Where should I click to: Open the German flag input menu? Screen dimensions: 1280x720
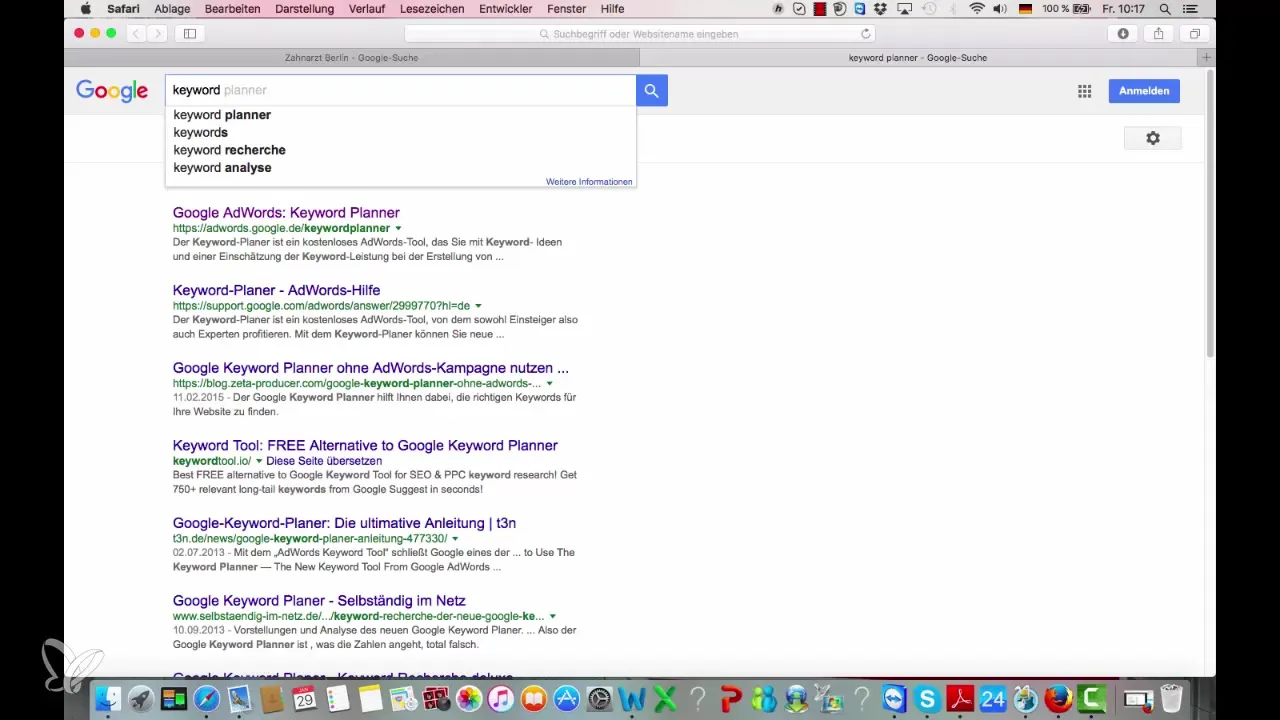[1025, 9]
